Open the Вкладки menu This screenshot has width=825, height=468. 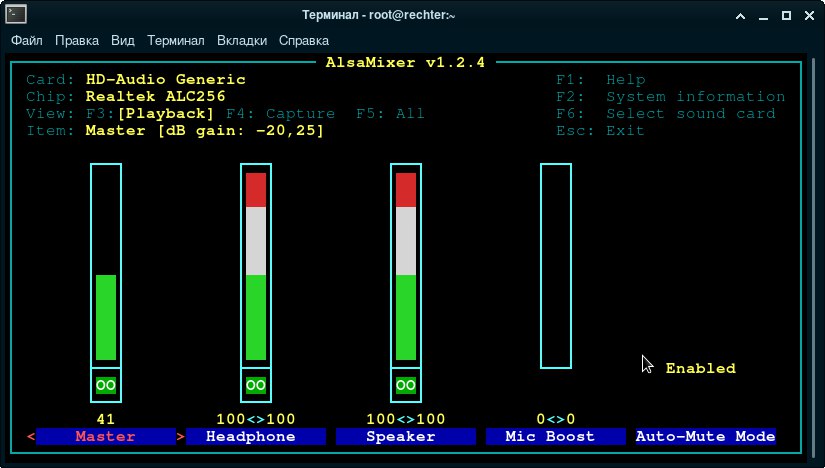click(x=242, y=41)
